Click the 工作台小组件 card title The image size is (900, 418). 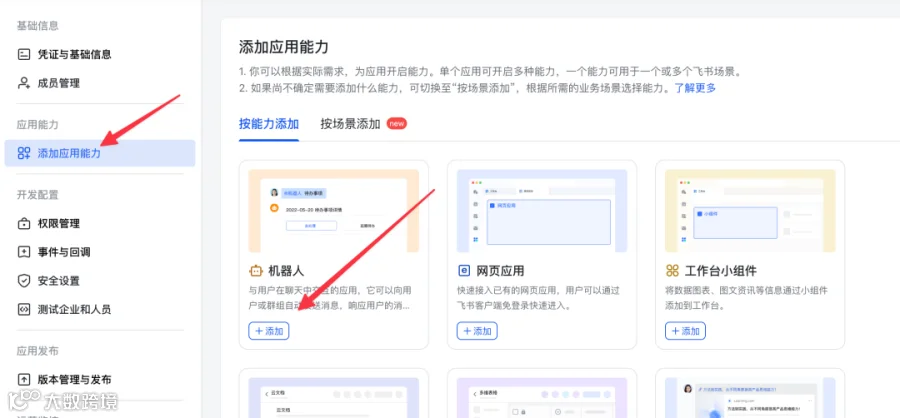[720, 270]
